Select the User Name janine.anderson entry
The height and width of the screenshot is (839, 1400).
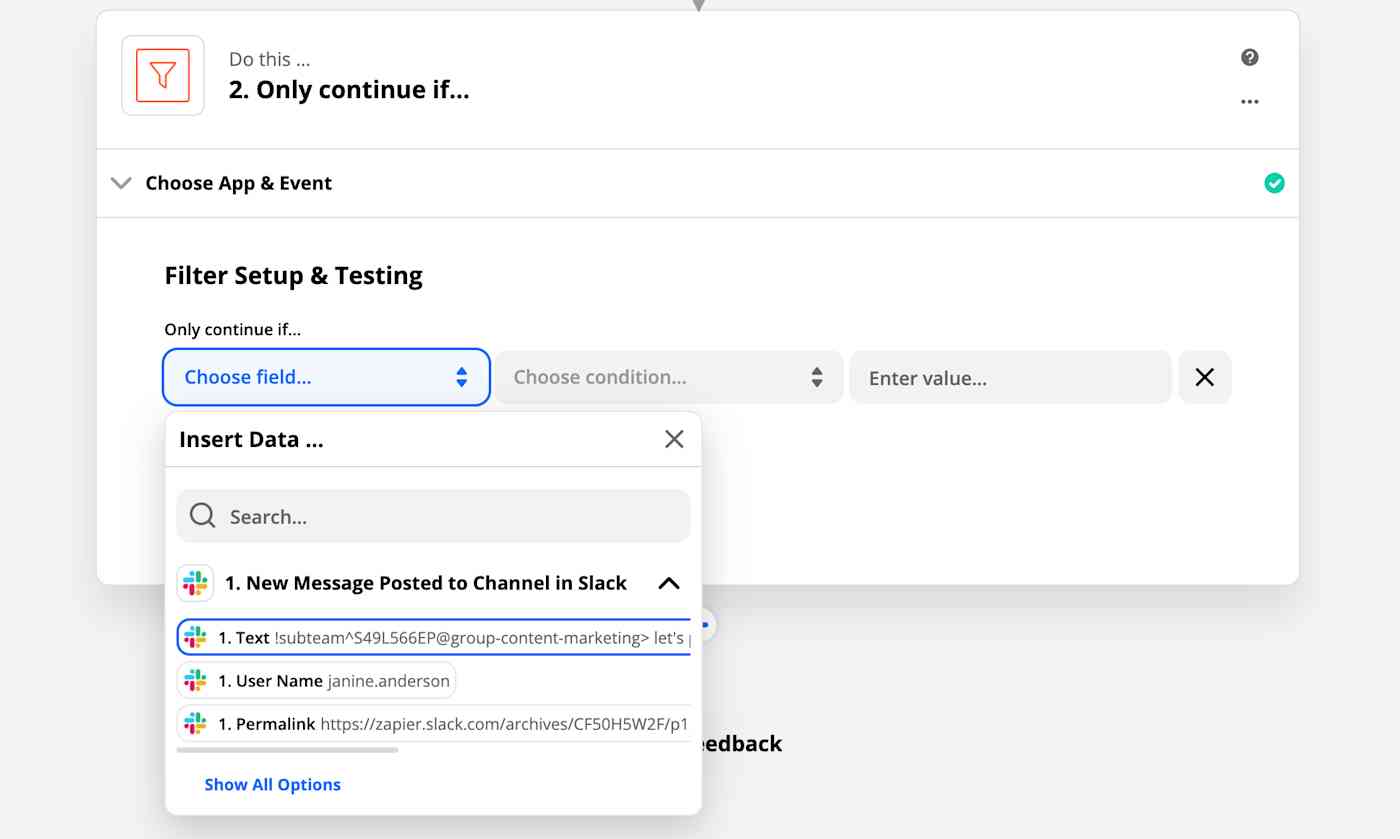[x=316, y=680]
